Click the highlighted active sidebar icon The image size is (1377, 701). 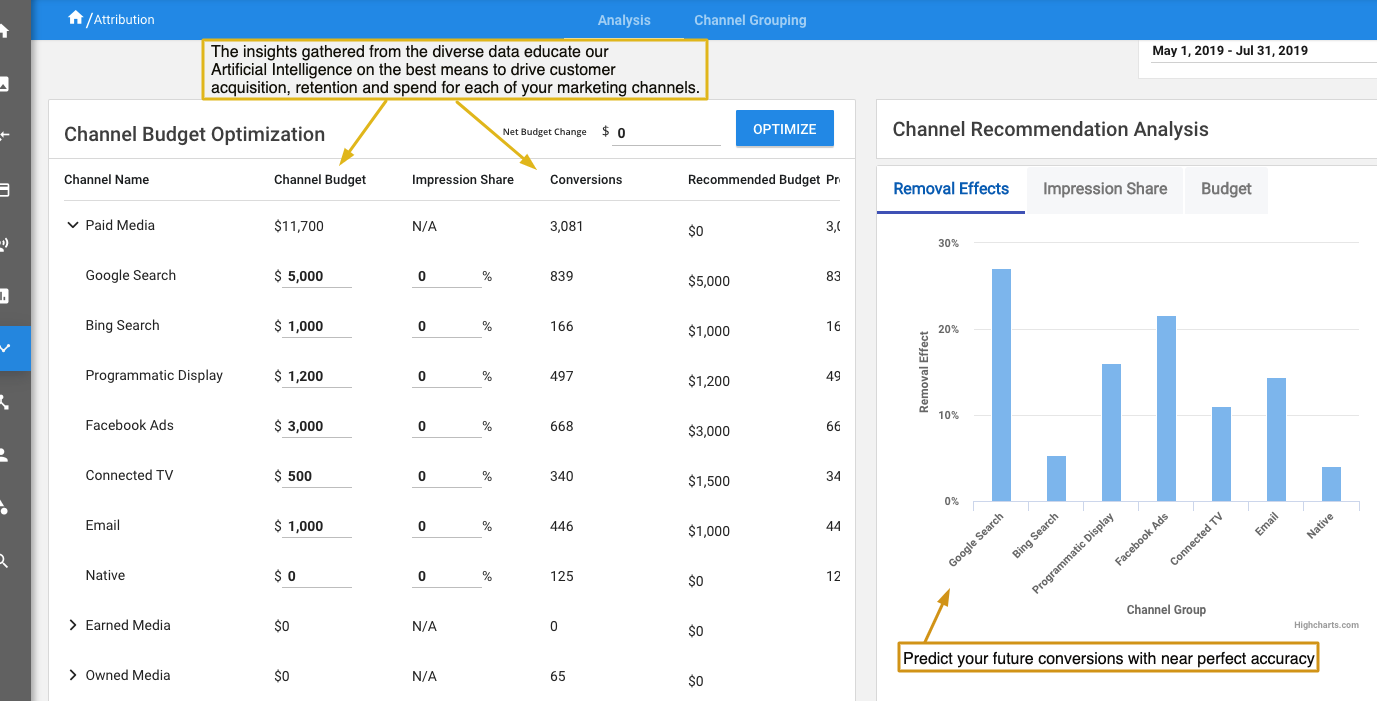8,348
